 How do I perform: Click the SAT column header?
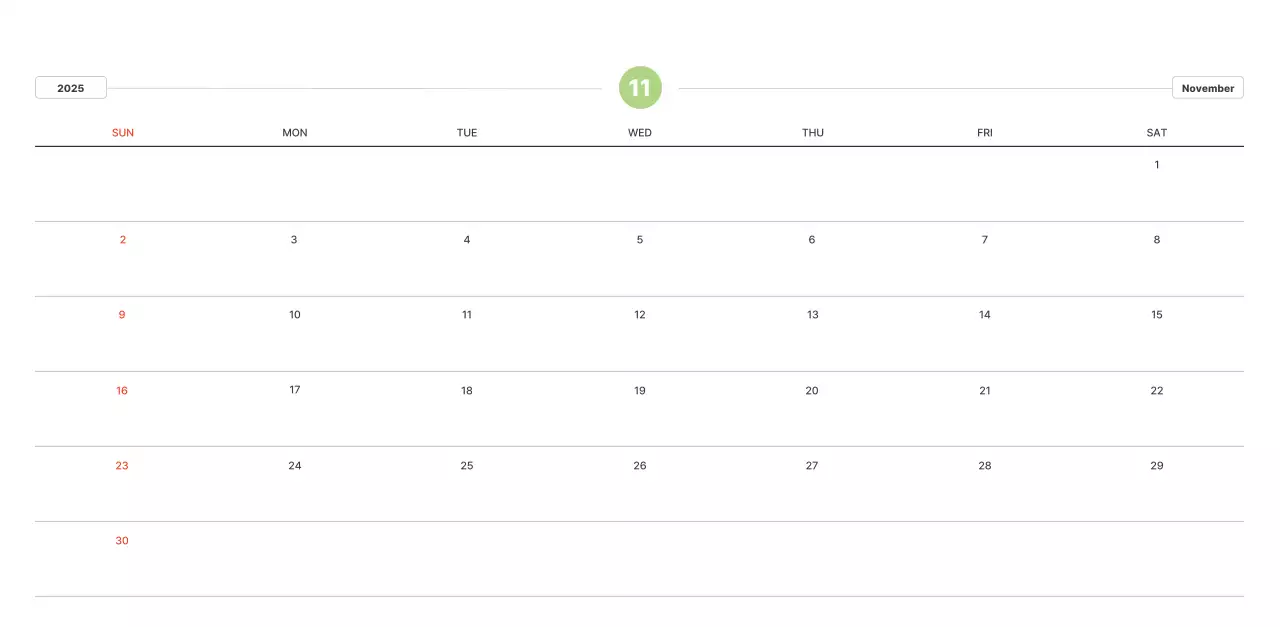click(1157, 133)
